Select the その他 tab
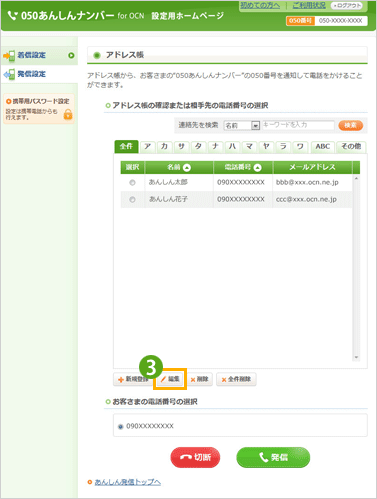Viewport: 377px width, 499px height. (x=351, y=147)
